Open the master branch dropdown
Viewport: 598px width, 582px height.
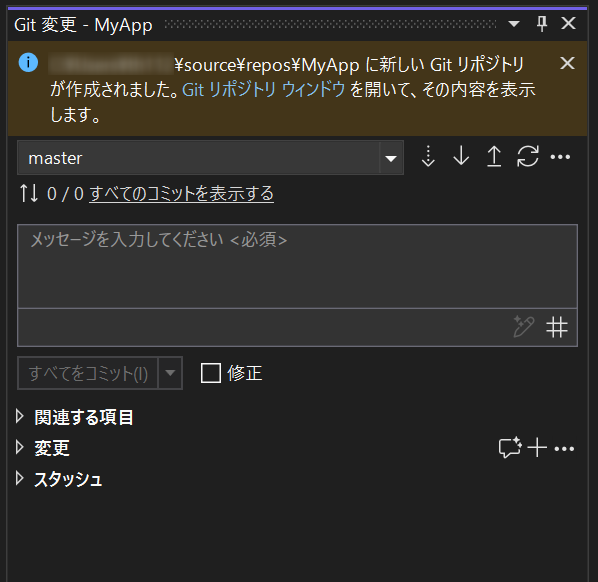tap(391, 158)
